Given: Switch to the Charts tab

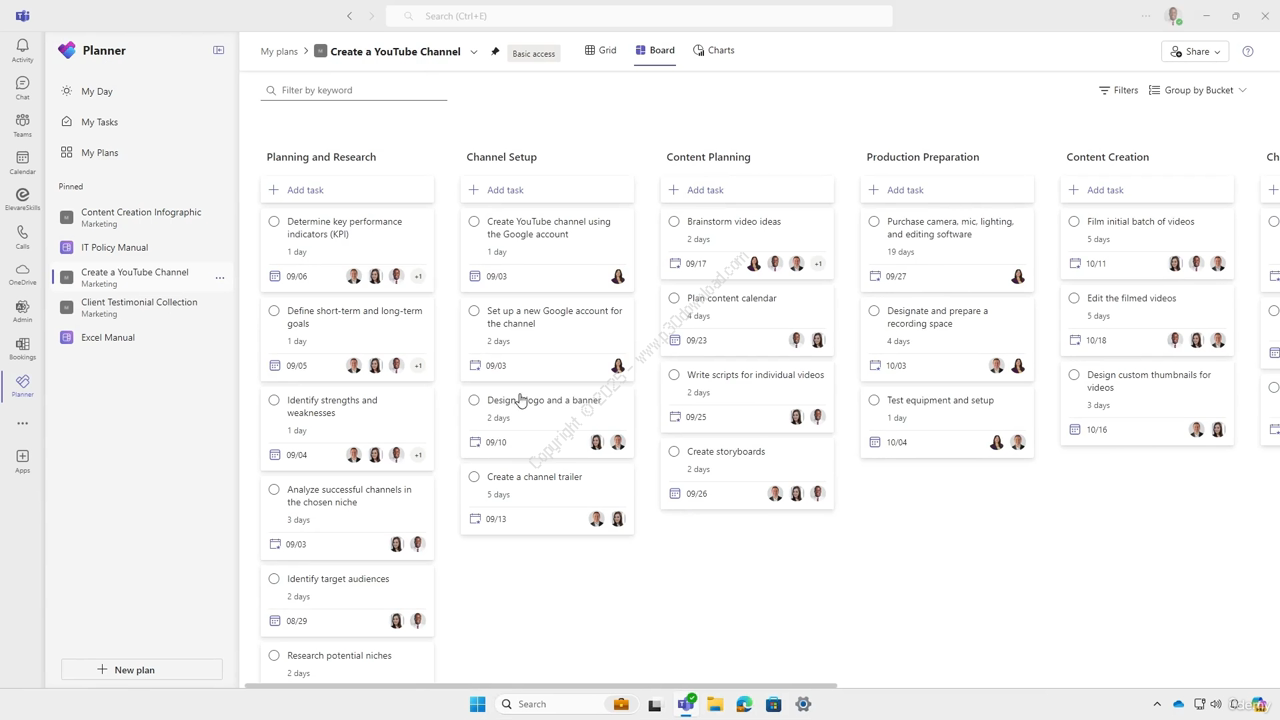Looking at the screenshot, I should click(x=713, y=50).
